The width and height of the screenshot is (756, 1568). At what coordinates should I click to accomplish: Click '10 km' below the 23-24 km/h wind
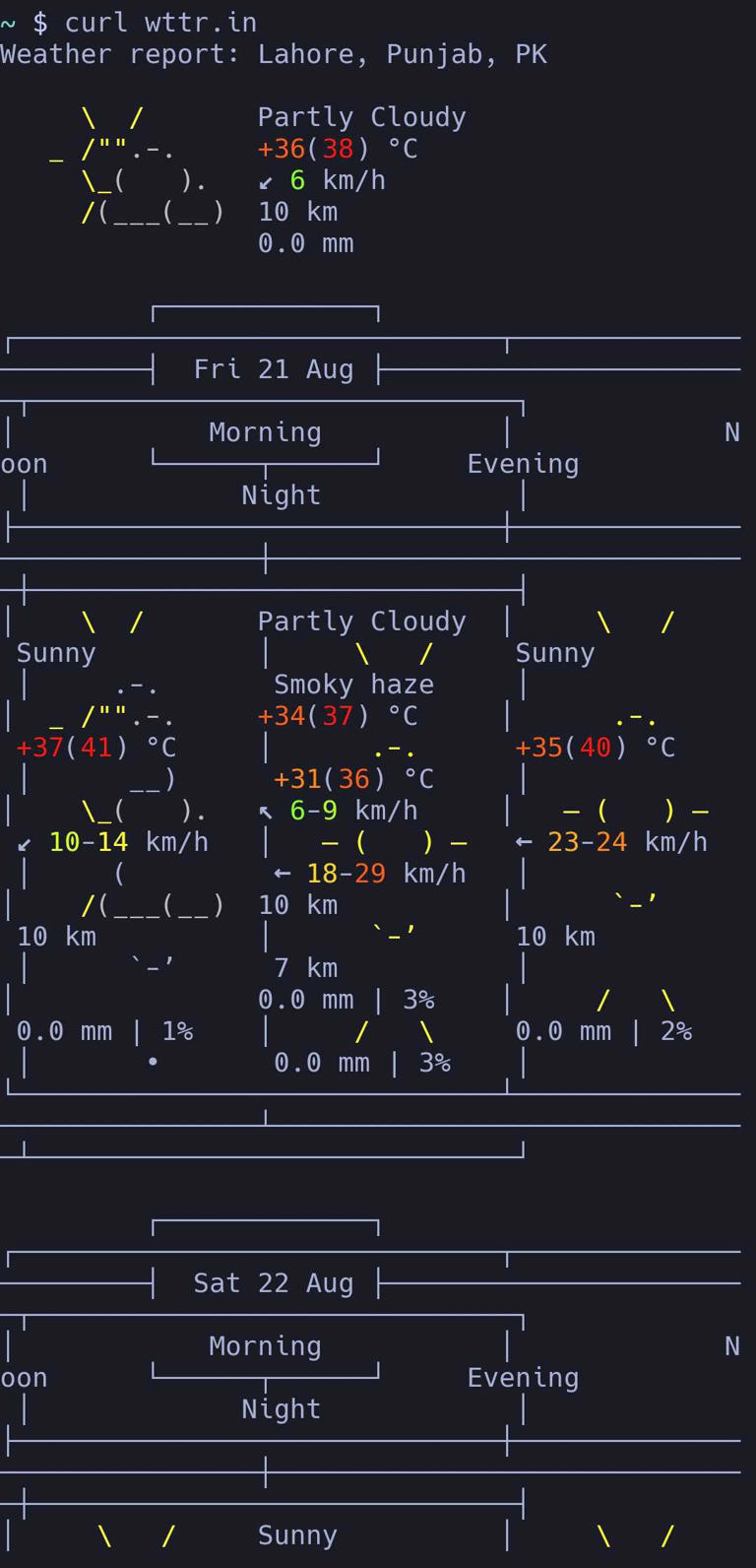pos(555,937)
